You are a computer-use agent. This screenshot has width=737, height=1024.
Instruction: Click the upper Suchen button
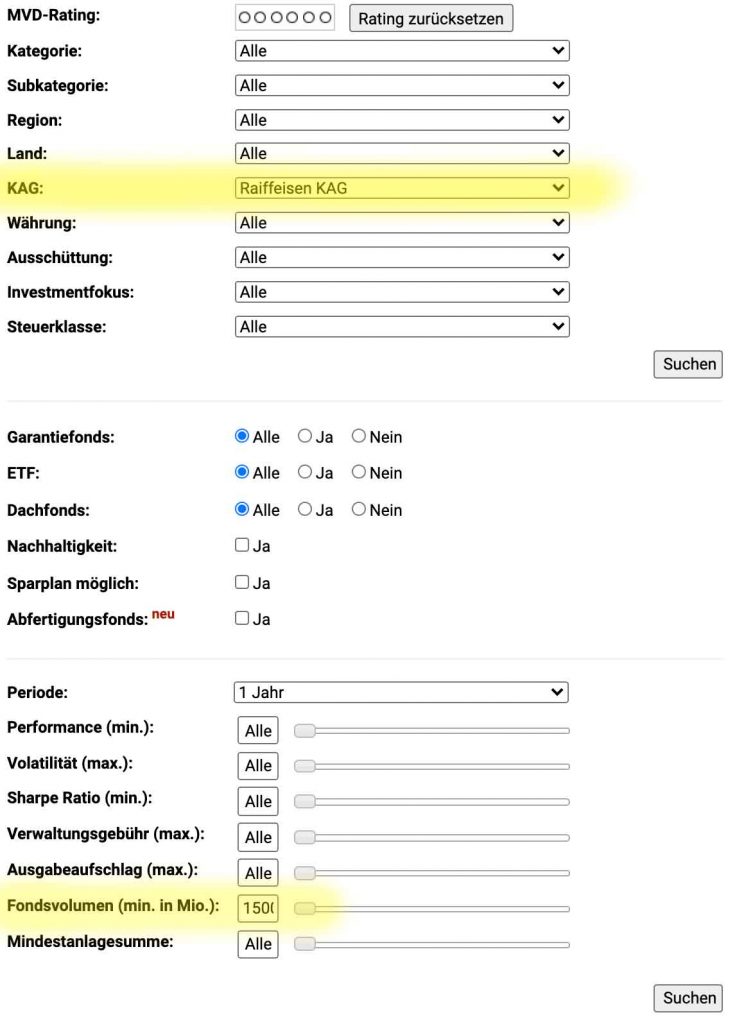point(688,364)
